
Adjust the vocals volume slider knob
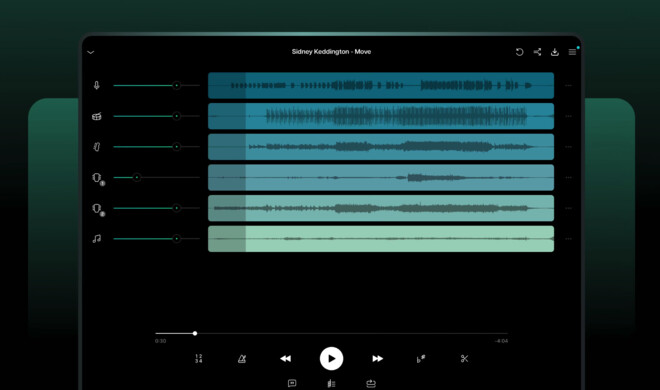tap(176, 85)
